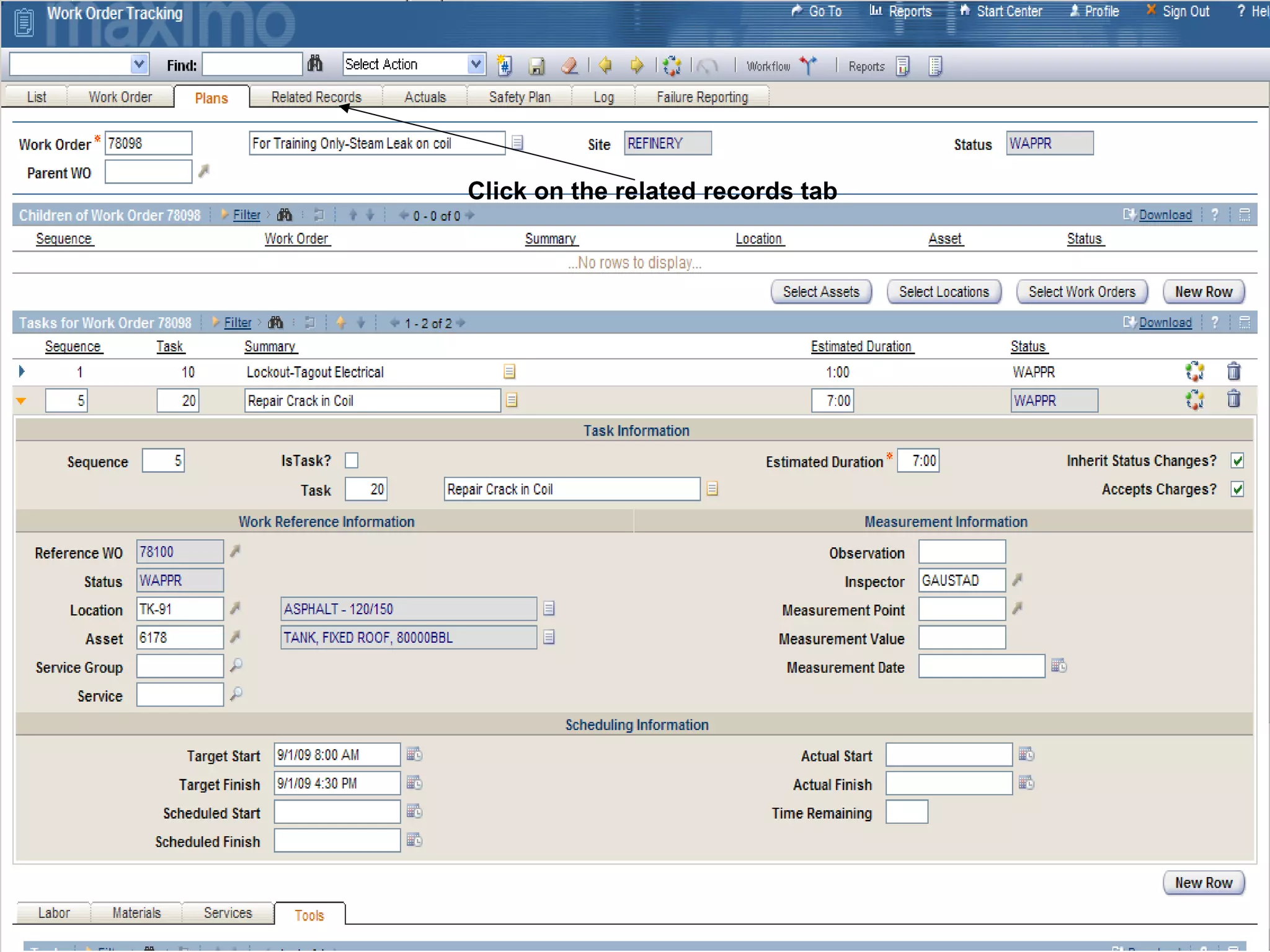This screenshot has height=952, width=1270.
Task: Open Asset 6178 detail menu icon
Action: click(236, 637)
